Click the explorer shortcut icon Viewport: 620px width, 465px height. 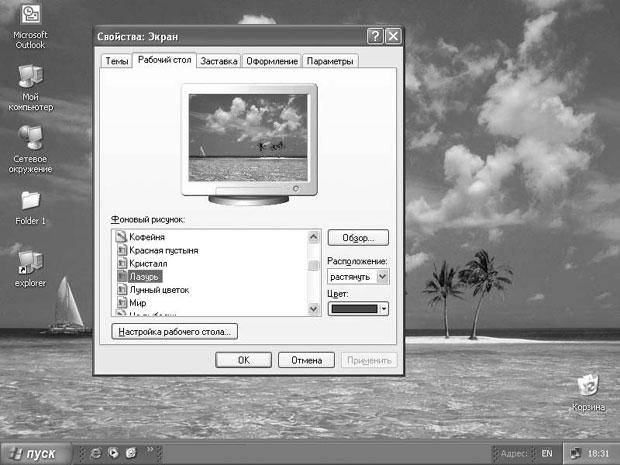(x=31, y=263)
